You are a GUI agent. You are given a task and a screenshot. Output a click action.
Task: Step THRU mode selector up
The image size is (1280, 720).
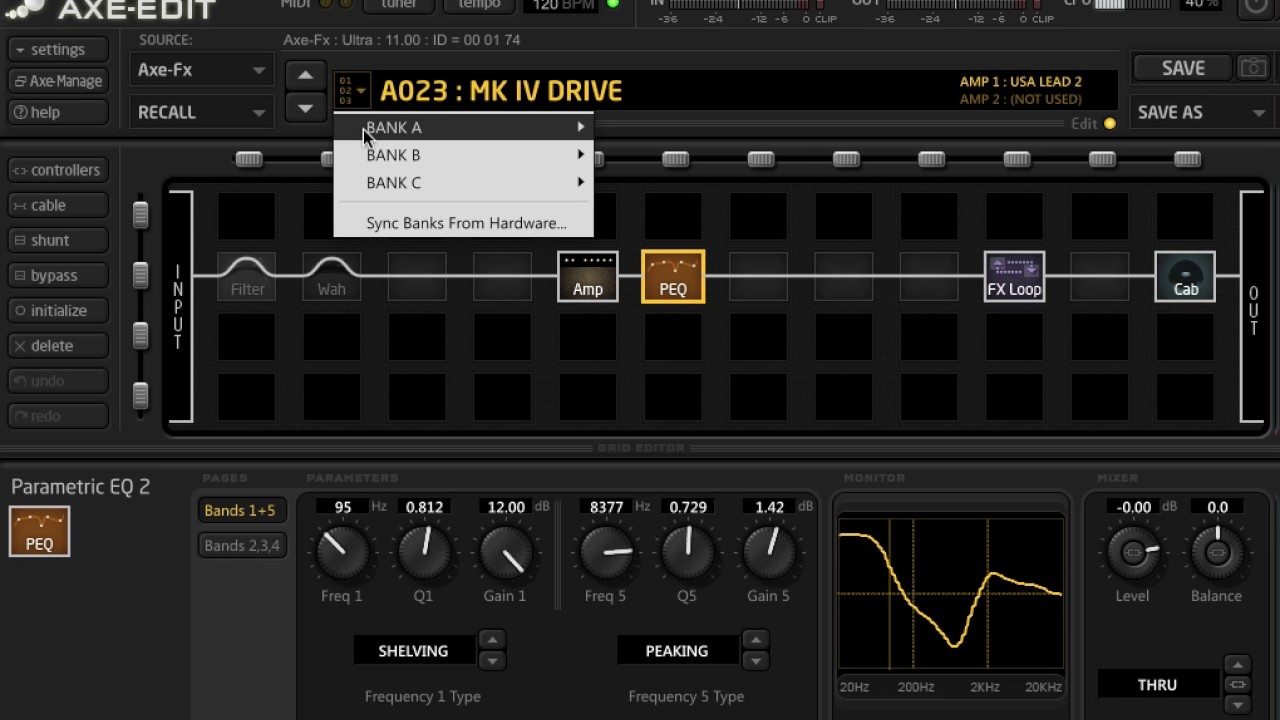1237,665
